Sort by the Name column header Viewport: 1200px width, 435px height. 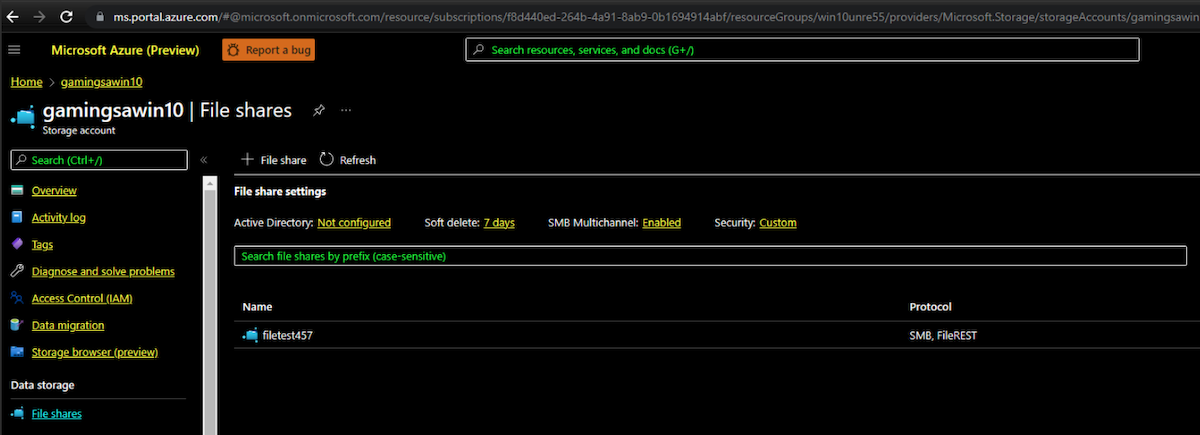(x=257, y=306)
